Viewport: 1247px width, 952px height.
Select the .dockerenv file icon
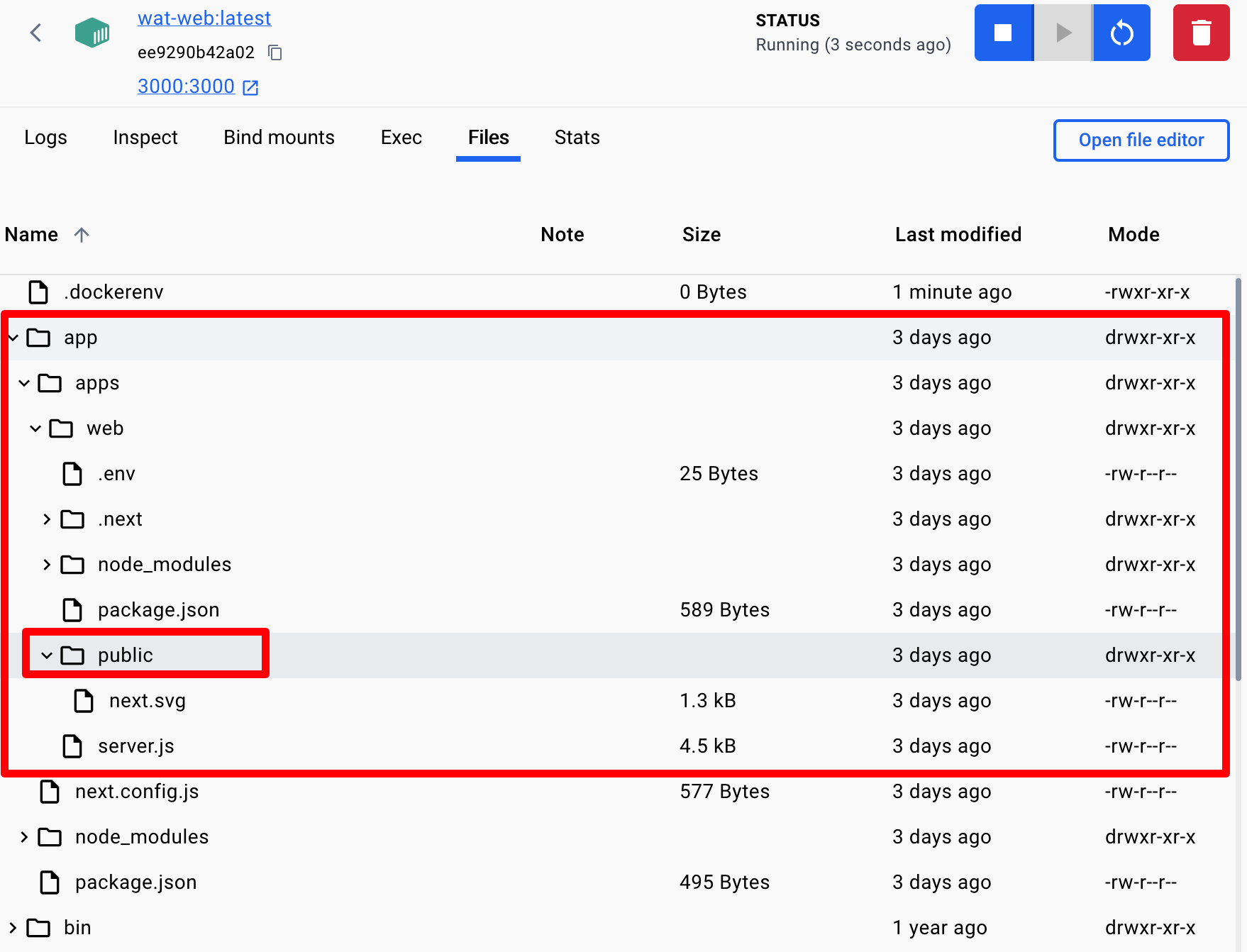(38, 292)
